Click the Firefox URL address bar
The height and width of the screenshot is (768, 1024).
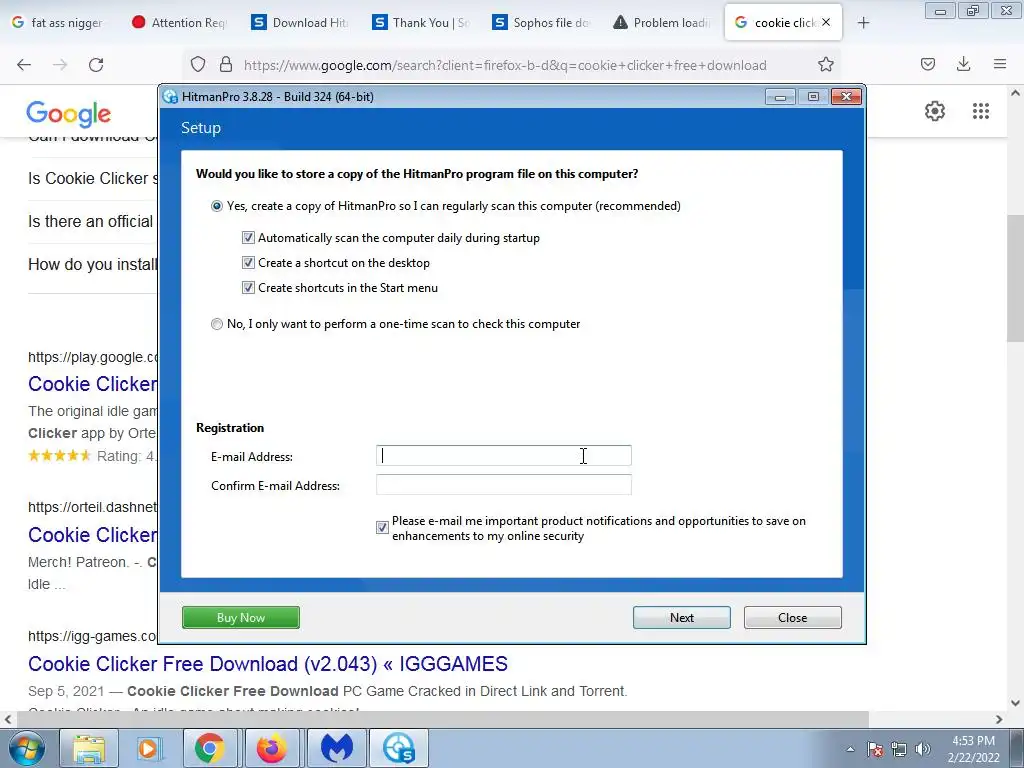coord(504,65)
